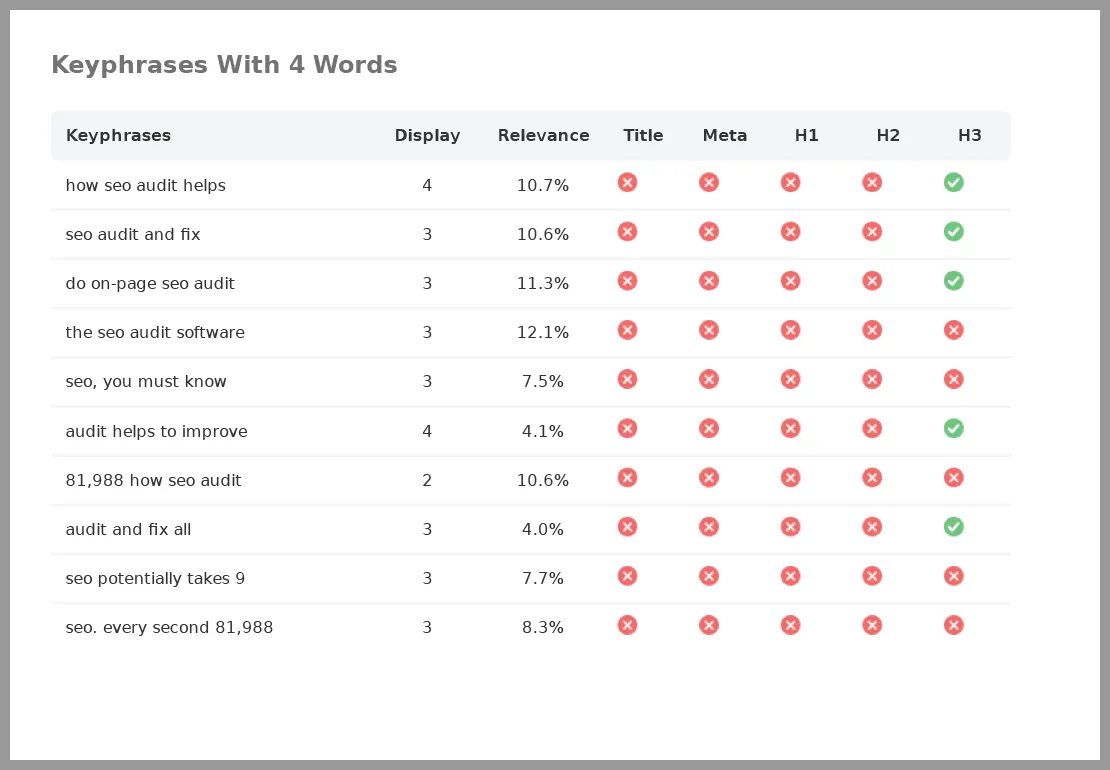Click the Title column header
The image size is (1110, 770).
(643, 135)
